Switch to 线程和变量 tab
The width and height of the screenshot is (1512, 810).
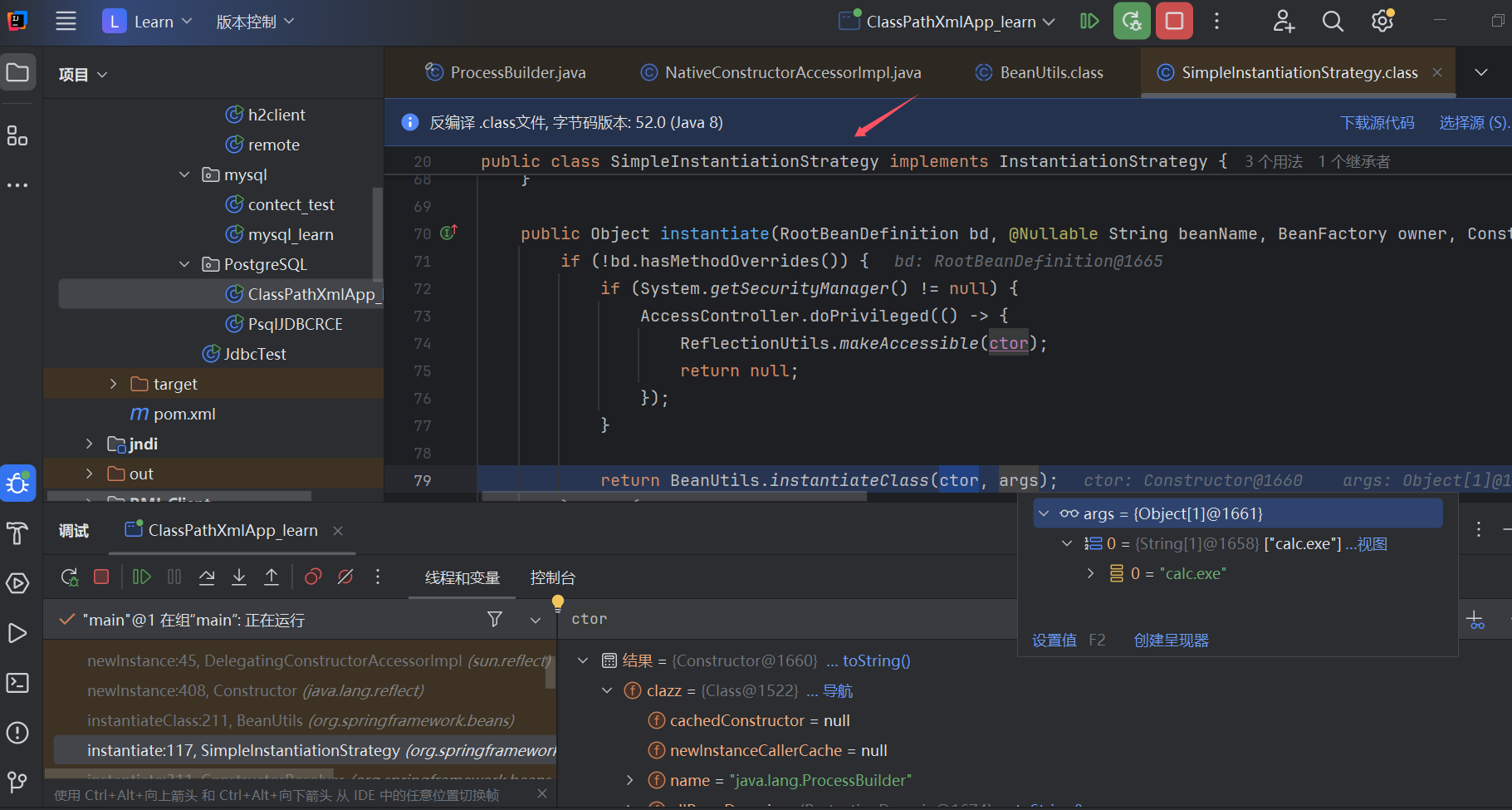pyautogui.click(x=462, y=577)
